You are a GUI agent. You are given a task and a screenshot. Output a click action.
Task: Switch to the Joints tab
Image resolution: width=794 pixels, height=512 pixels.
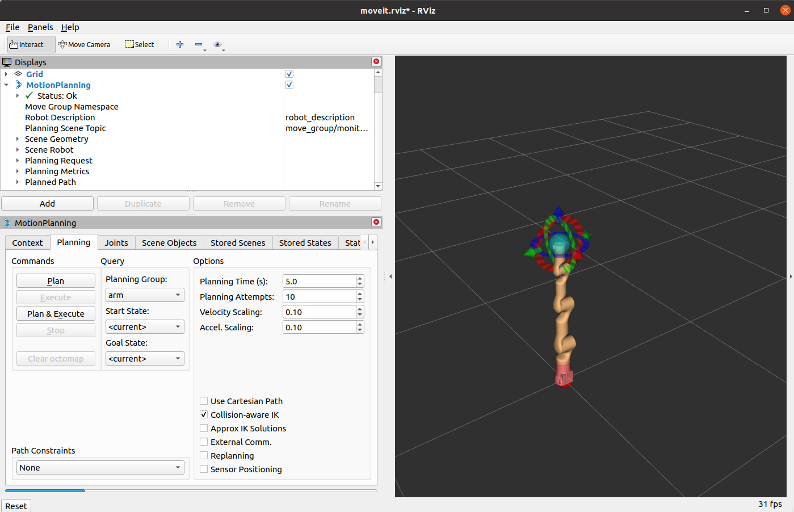[x=116, y=243]
